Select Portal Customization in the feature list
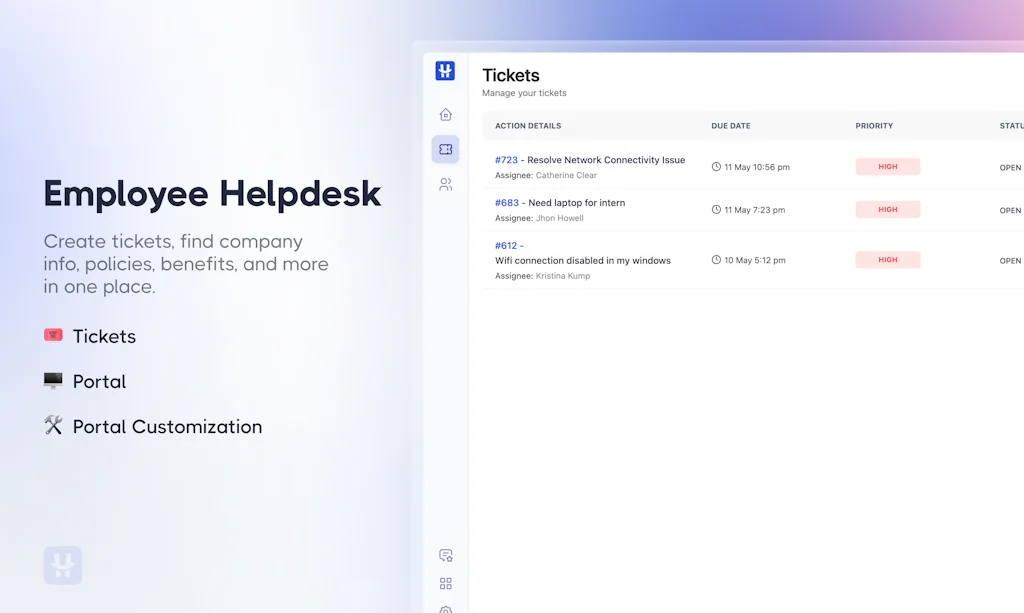Image resolution: width=1024 pixels, height=613 pixels. (167, 426)
